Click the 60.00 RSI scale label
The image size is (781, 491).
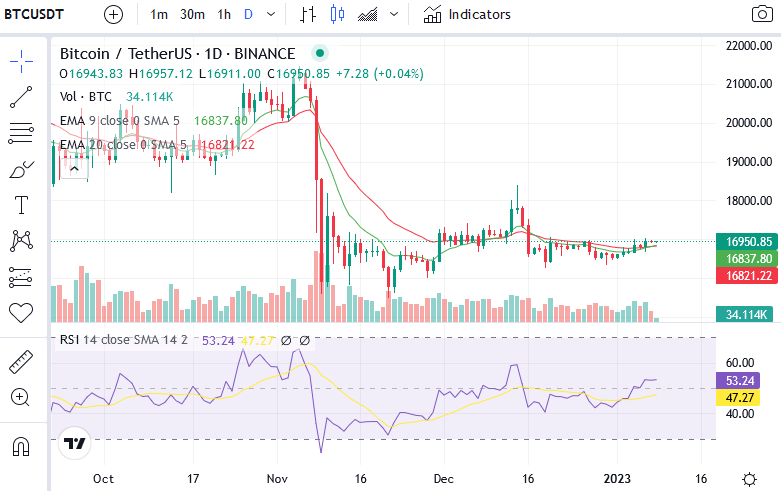pos(740,363)
